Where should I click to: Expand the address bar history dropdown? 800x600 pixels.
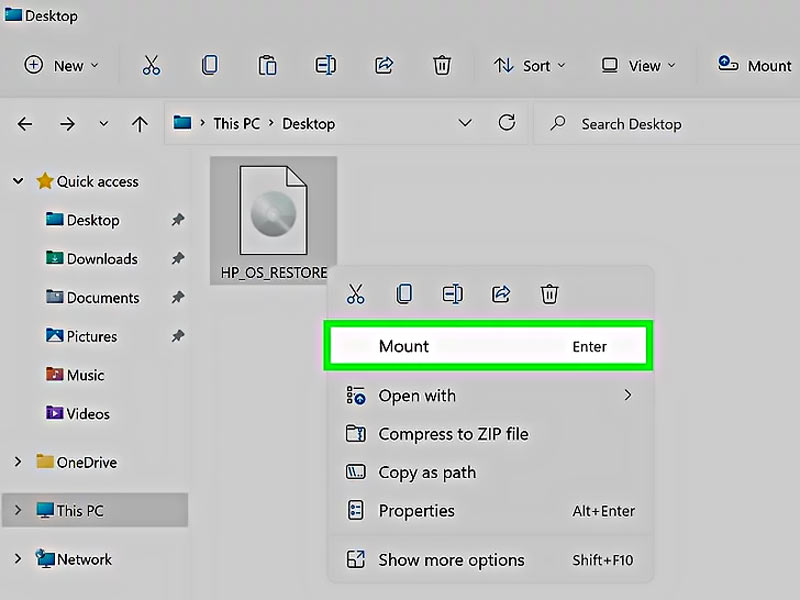tap(465, 123)
